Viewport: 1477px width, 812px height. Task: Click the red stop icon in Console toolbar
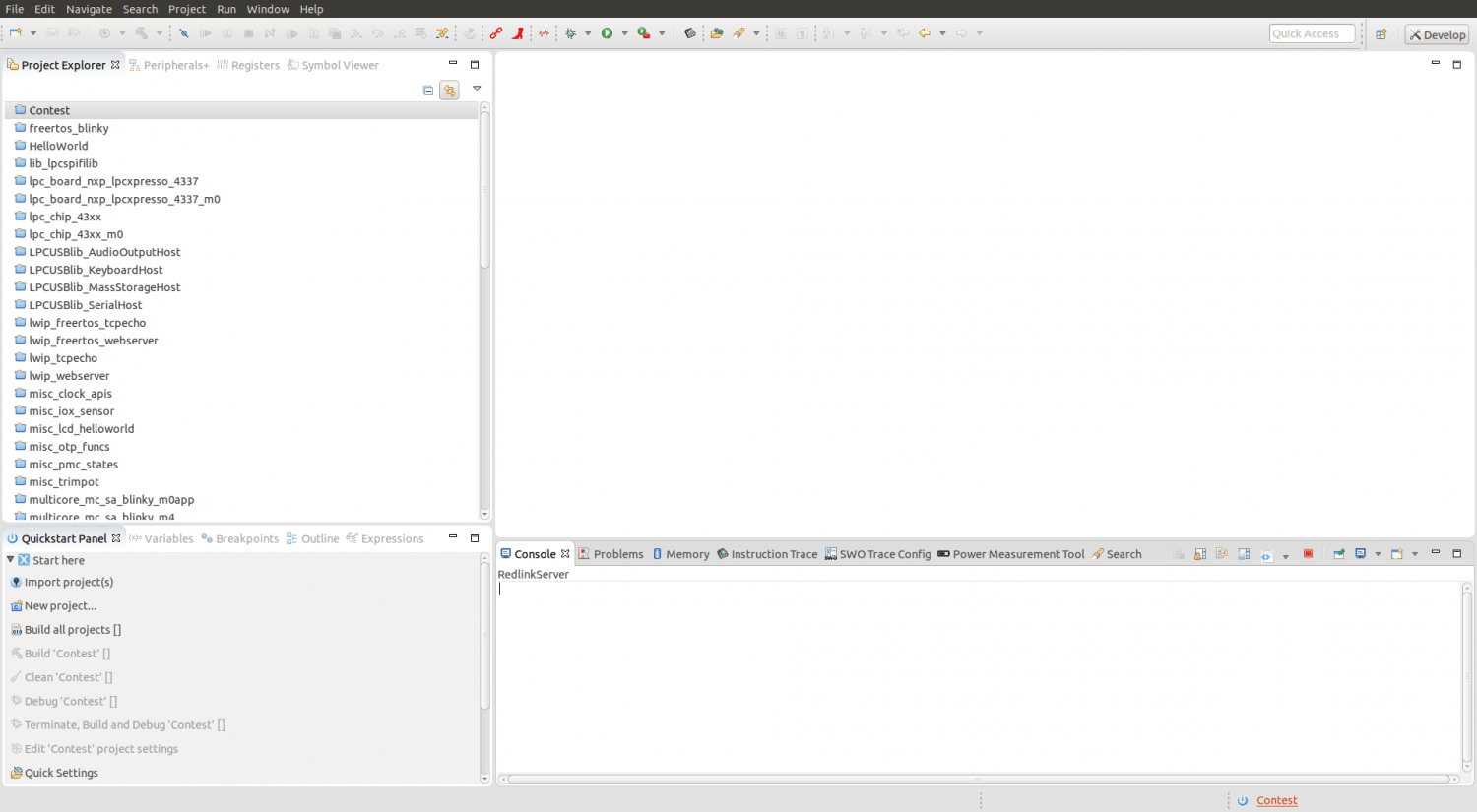(1308, 554)
